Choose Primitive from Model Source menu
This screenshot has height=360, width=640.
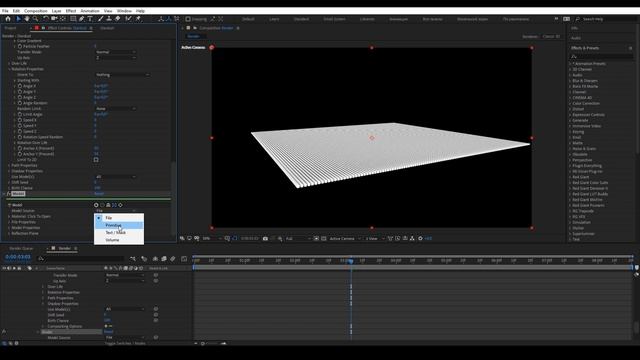119,225
